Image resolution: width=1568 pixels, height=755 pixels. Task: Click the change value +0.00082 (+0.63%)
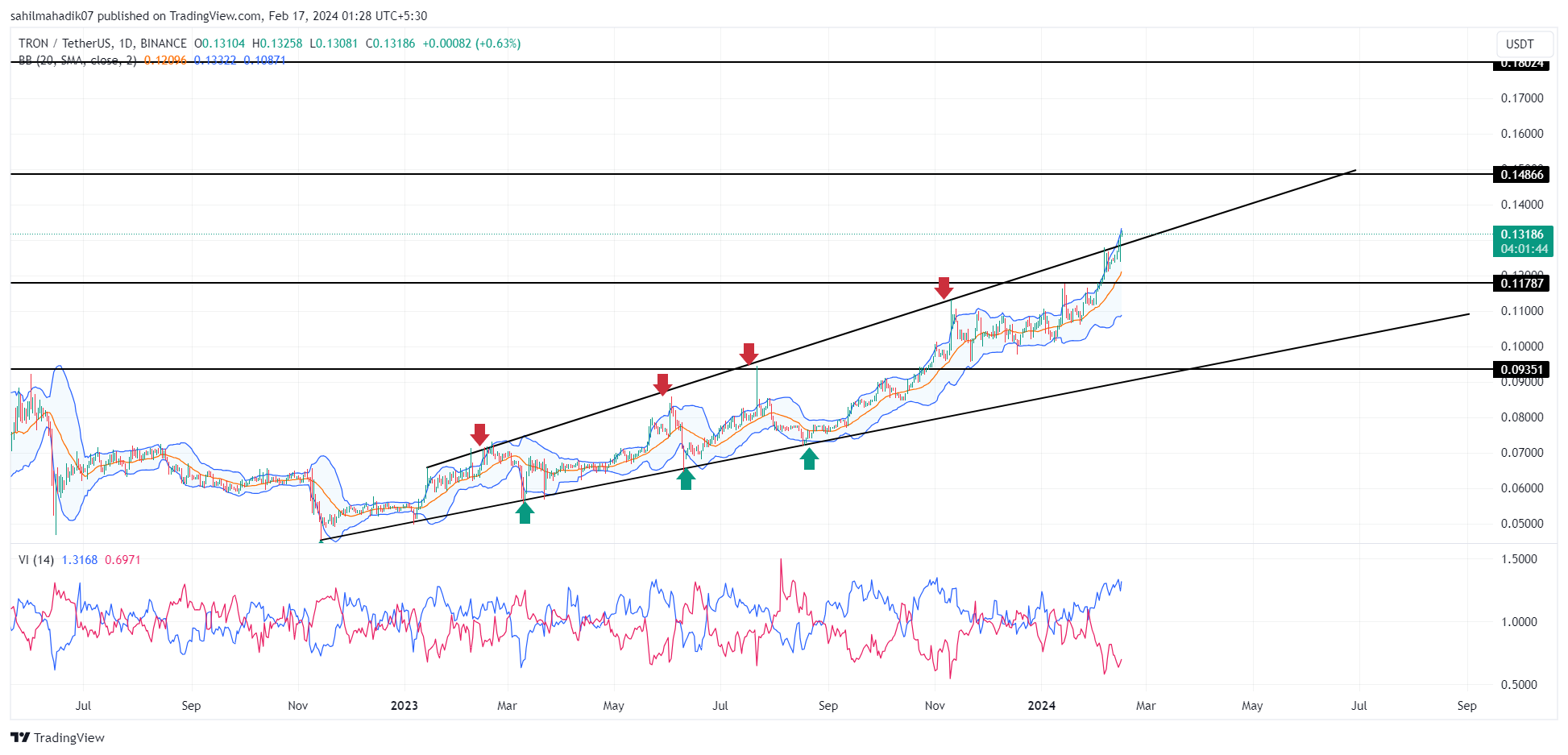(x=471, y=44)
